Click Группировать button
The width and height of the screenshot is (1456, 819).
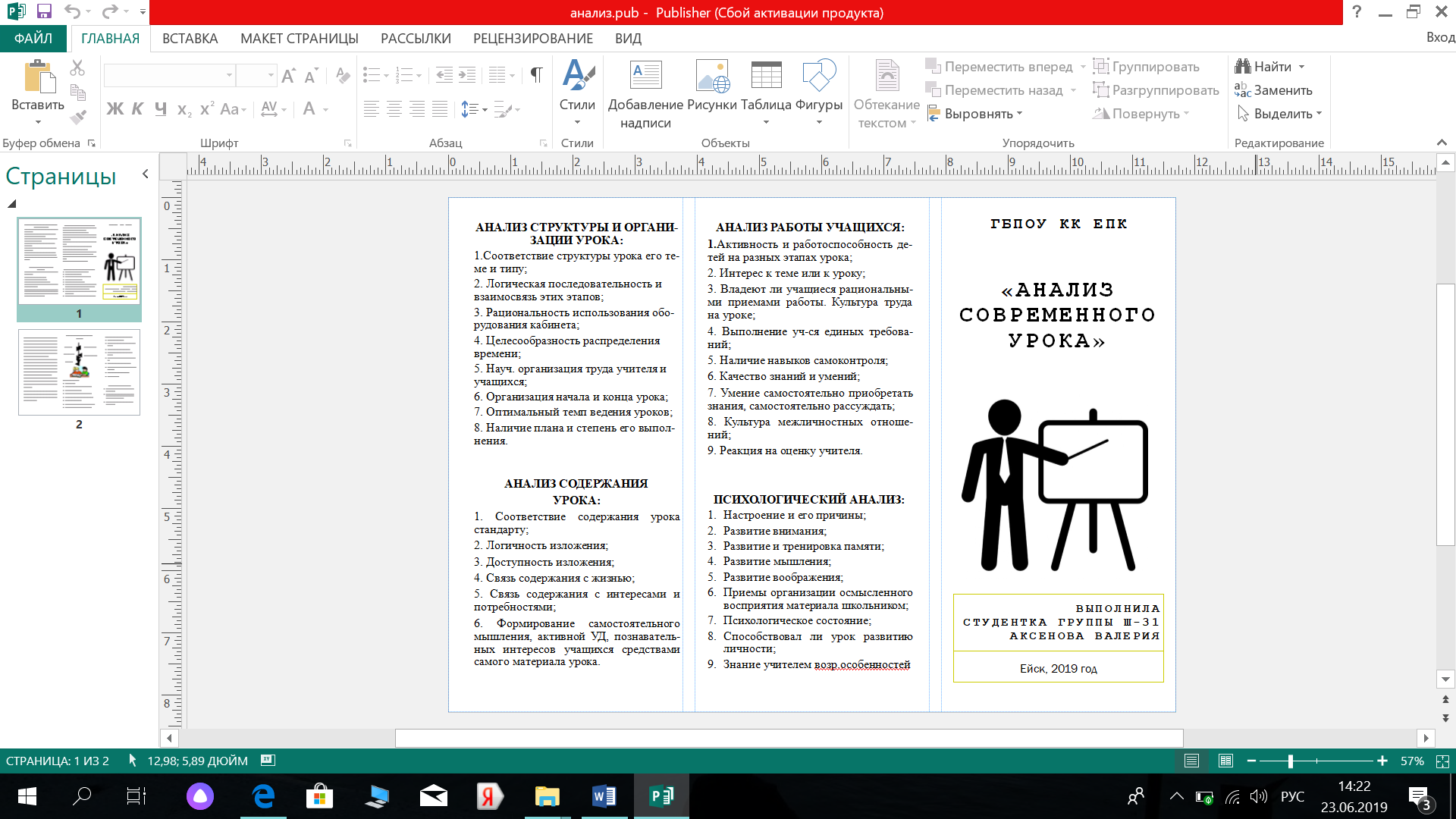point(1147,67)
